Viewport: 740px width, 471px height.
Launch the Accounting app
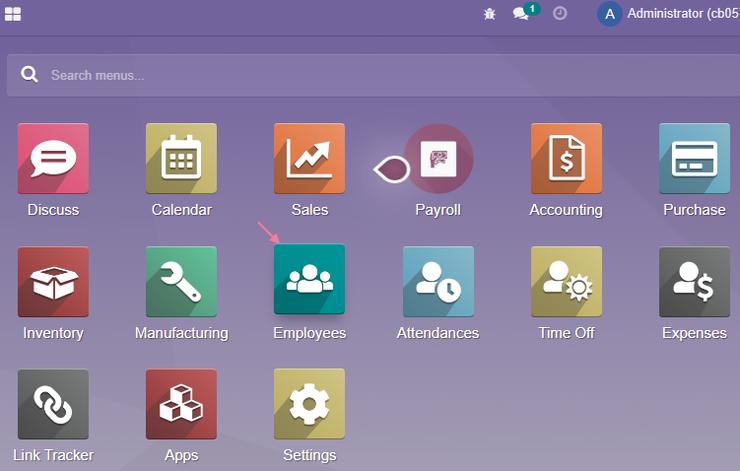pos(566,159)
